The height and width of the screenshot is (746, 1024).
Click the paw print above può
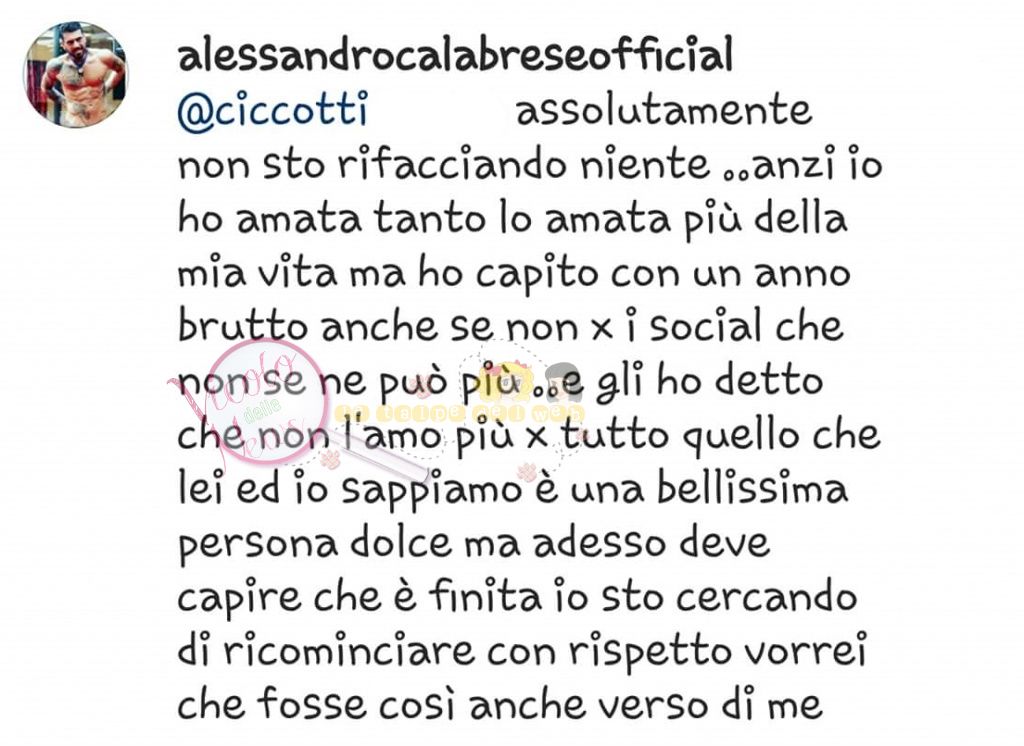(423, 389)
